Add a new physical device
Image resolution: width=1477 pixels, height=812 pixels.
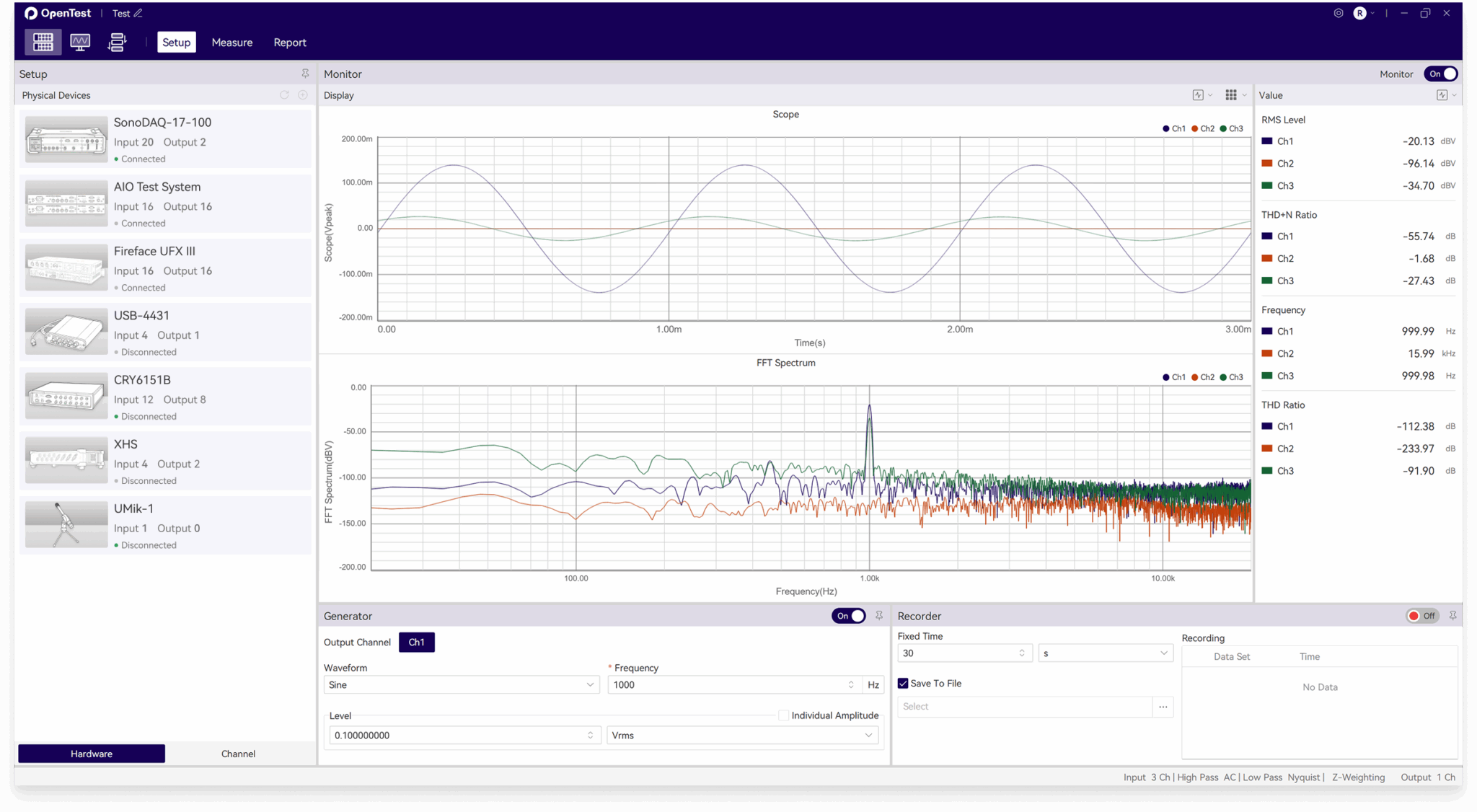(x=302, y=94)
